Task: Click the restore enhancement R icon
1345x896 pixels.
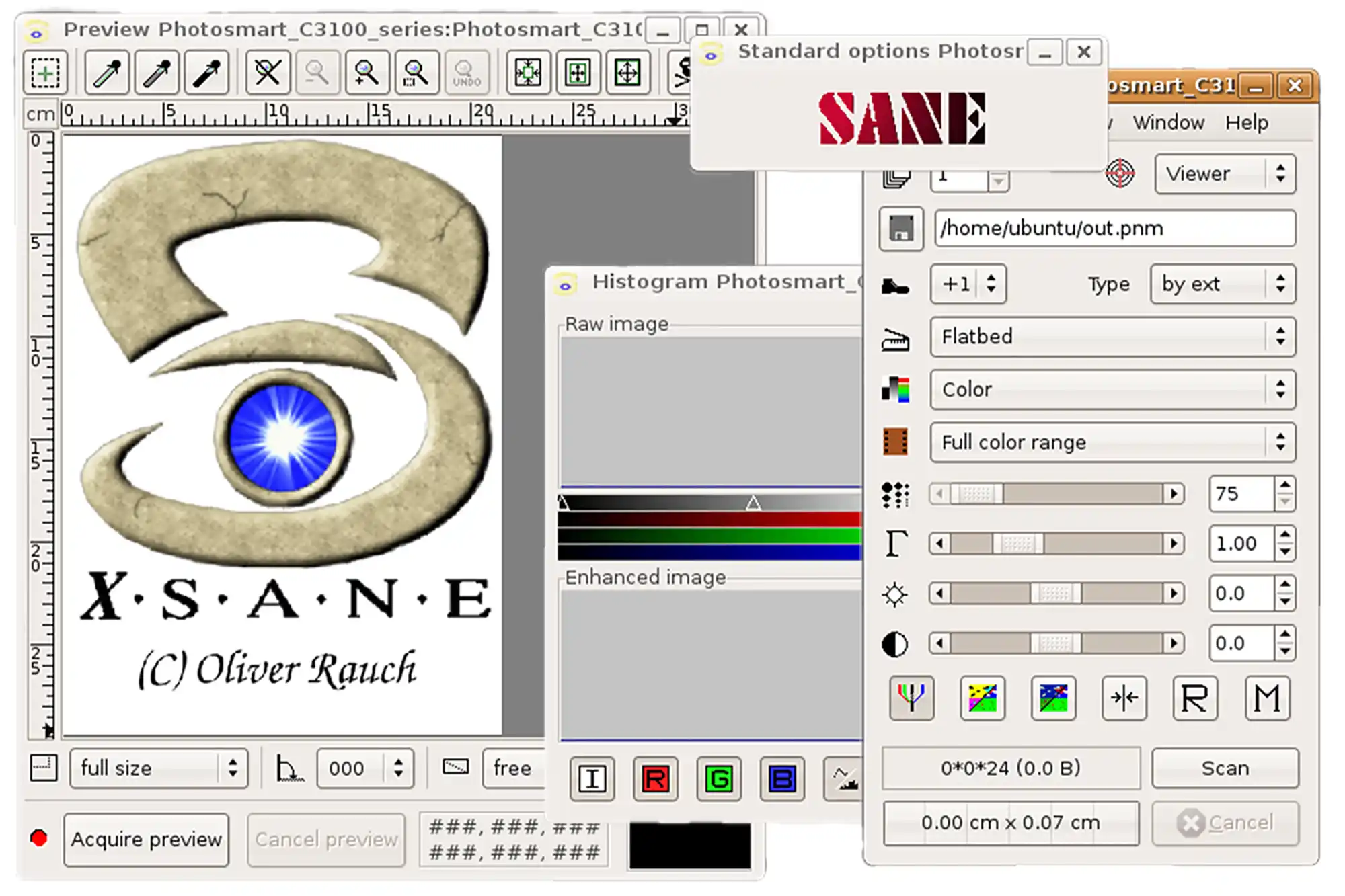Action: (1194, 698)
